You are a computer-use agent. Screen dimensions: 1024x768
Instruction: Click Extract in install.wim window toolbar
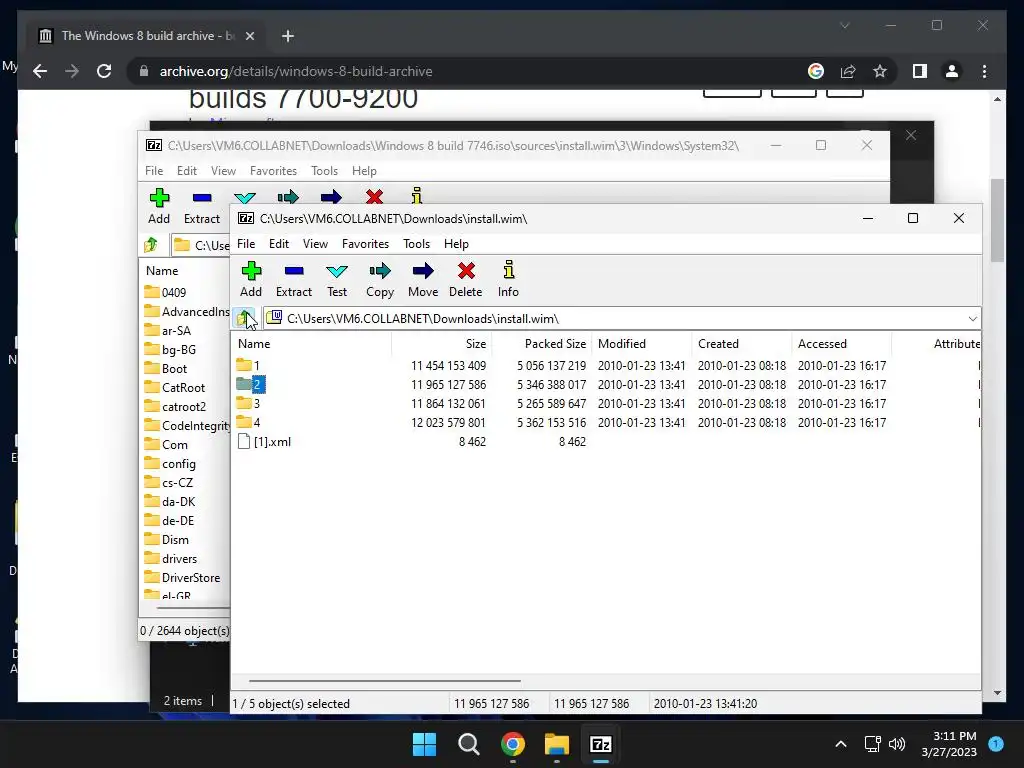point(294,280)
